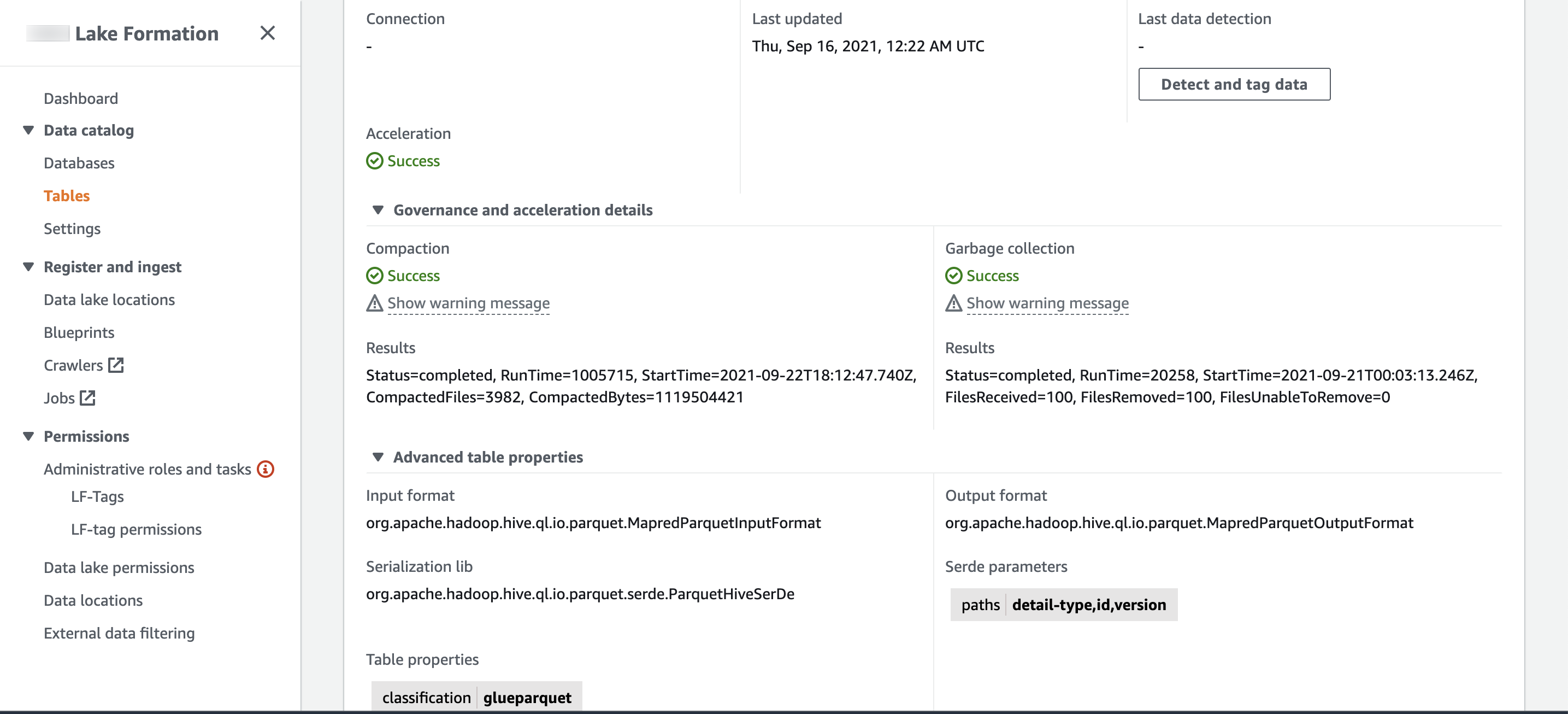Click the Acceleration success checkmark icon
This screenshot has width=1568, height=714.
coord(374,161)
